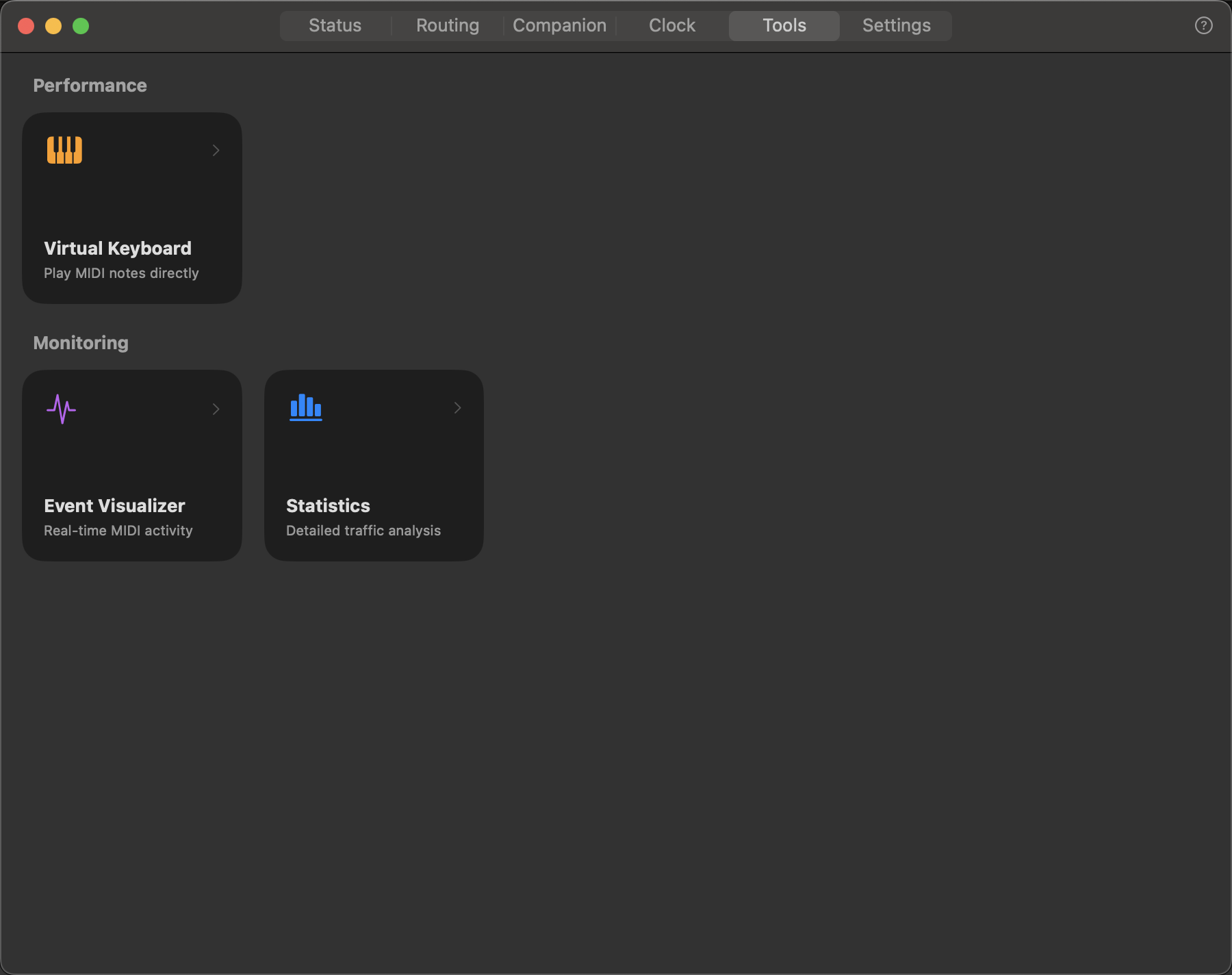Select the Status tab
1232x975 pixels.
tap(335, 25)
